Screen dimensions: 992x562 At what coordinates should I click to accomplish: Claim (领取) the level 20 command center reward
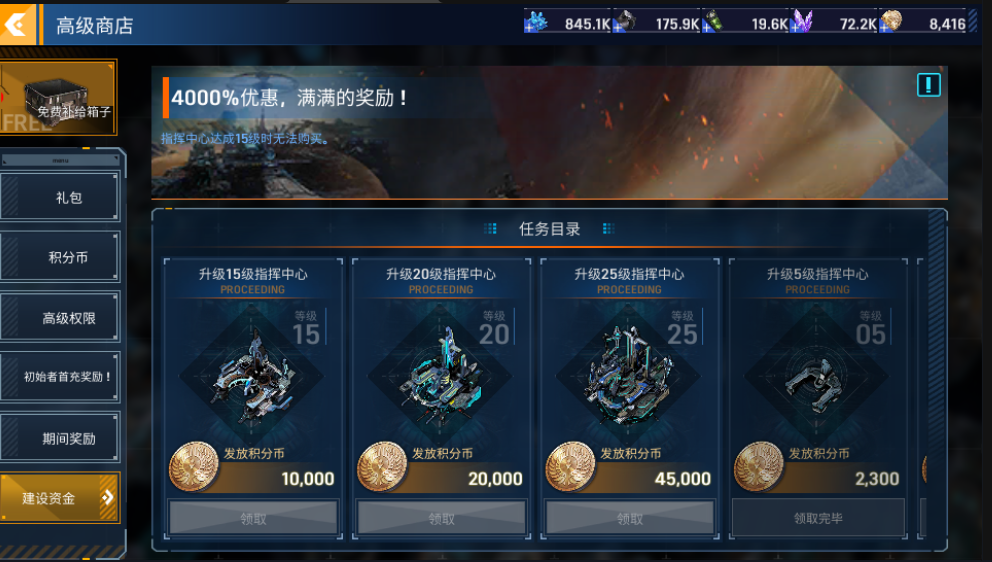(x=441, y=518)
